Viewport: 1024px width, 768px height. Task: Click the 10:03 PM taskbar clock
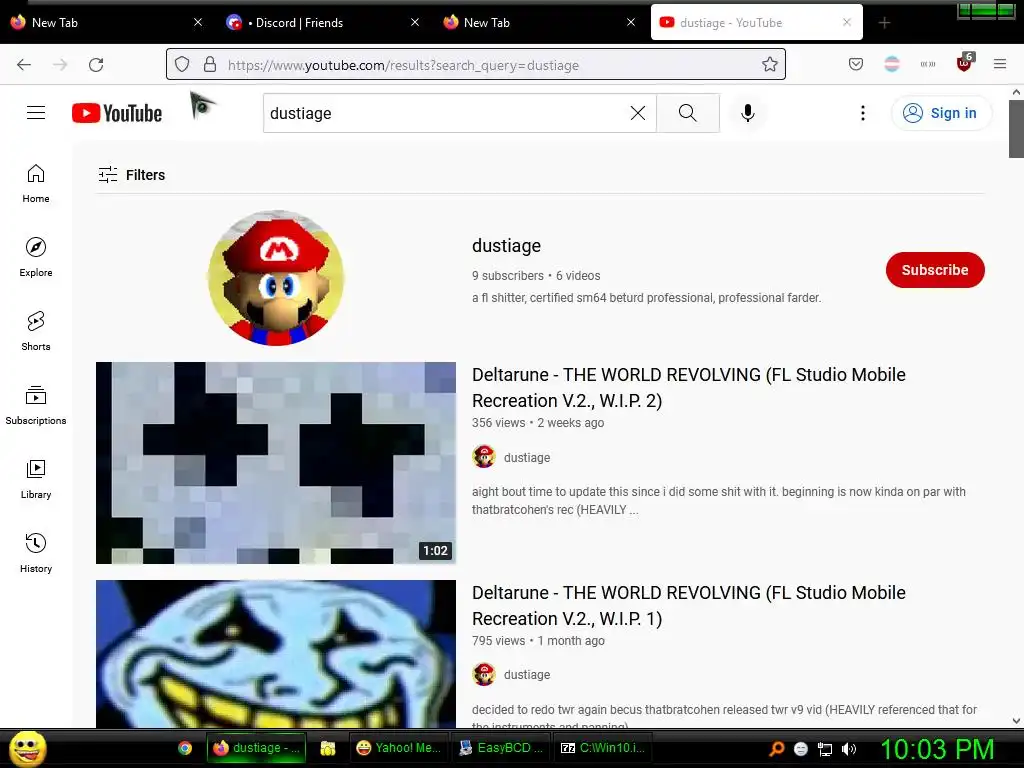pos(937,749)
